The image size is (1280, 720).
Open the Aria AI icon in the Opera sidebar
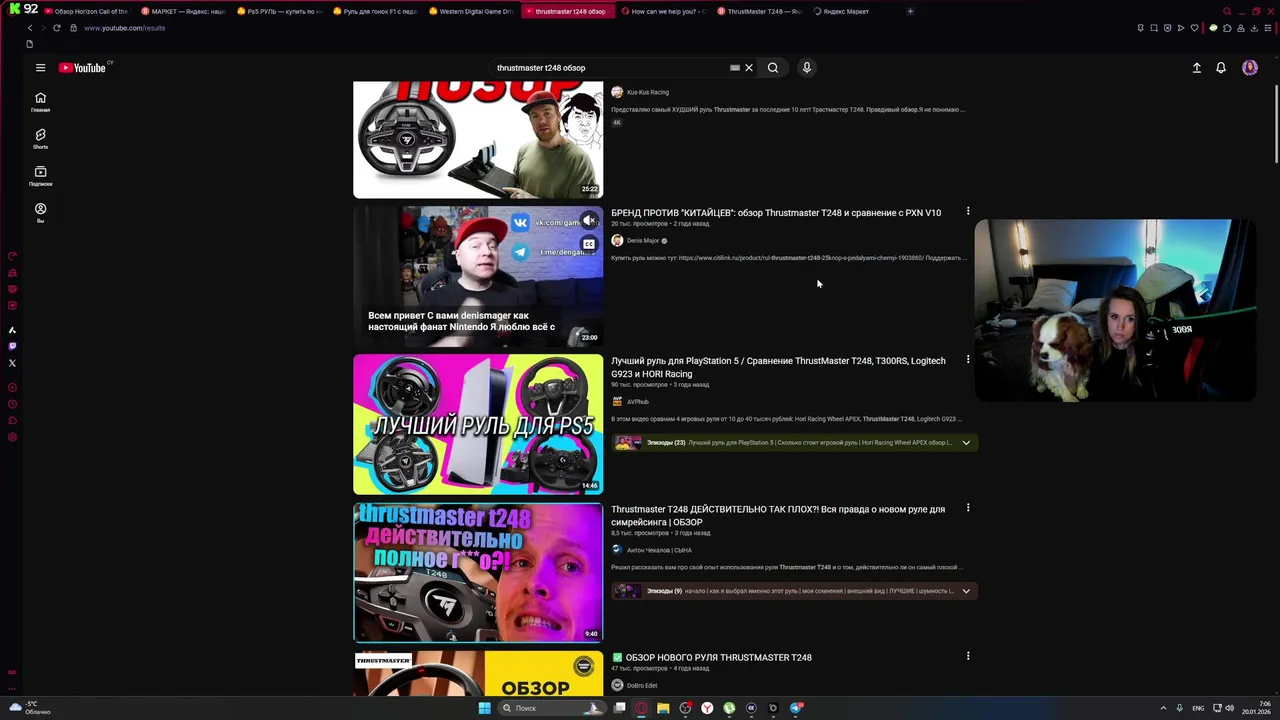[x=12, y=330]
